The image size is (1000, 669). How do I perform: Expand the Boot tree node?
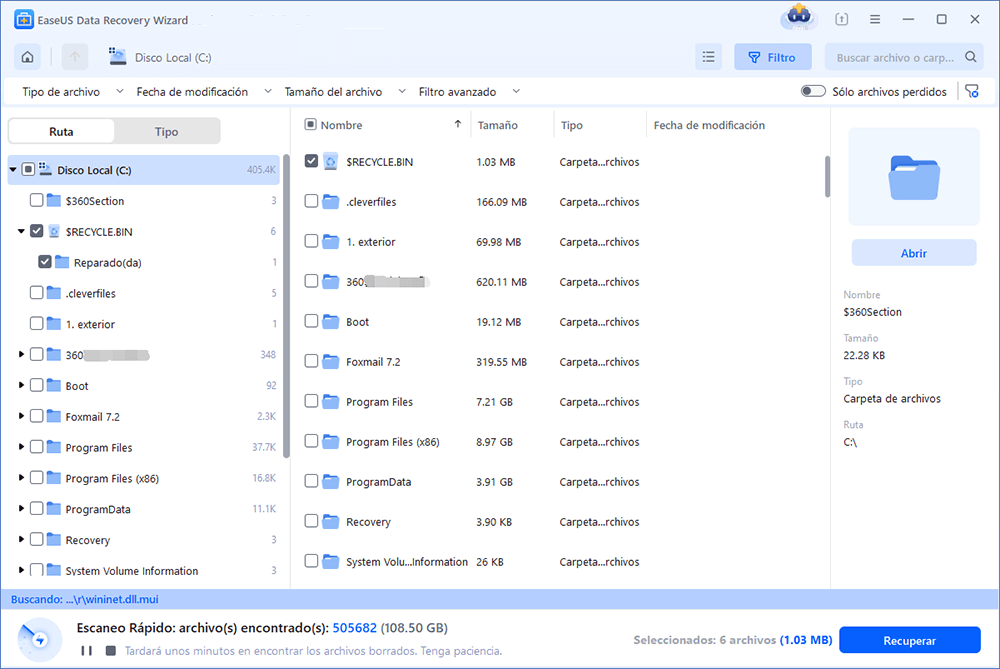coord(21,385)
